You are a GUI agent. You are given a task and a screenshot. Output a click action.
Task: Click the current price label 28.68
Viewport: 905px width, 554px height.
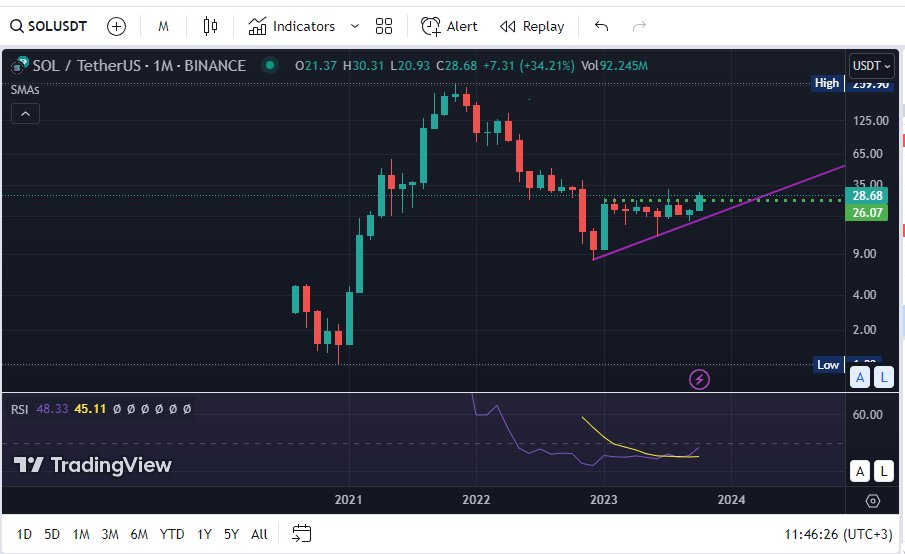coord(867,196)
